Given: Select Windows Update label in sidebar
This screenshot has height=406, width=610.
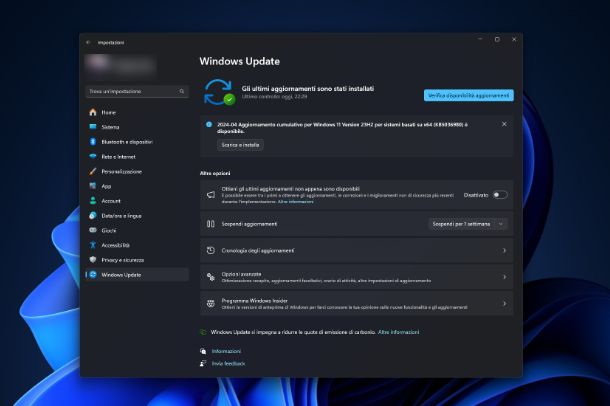Looking at the screenshot, I should pyautogui.click(x=121, y=275).
